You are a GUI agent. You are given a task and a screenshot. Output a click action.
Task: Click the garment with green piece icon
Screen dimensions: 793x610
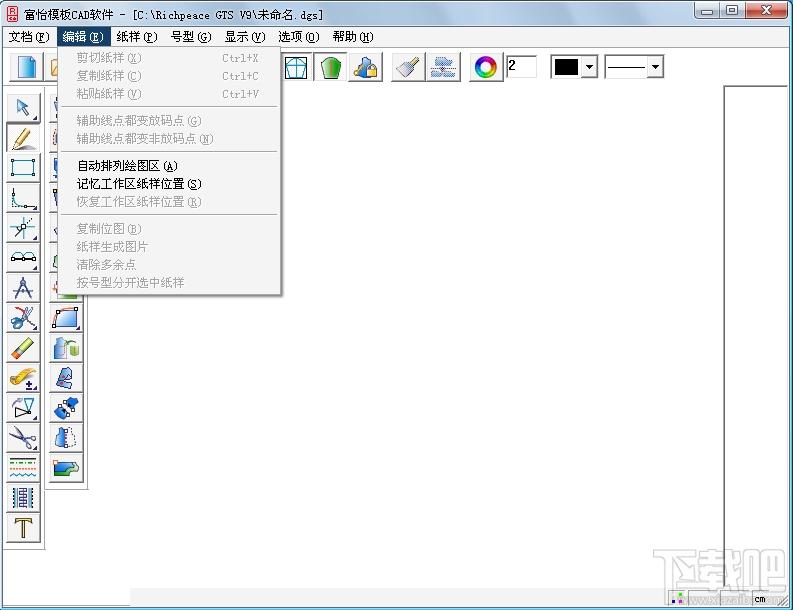pos(66,348)
